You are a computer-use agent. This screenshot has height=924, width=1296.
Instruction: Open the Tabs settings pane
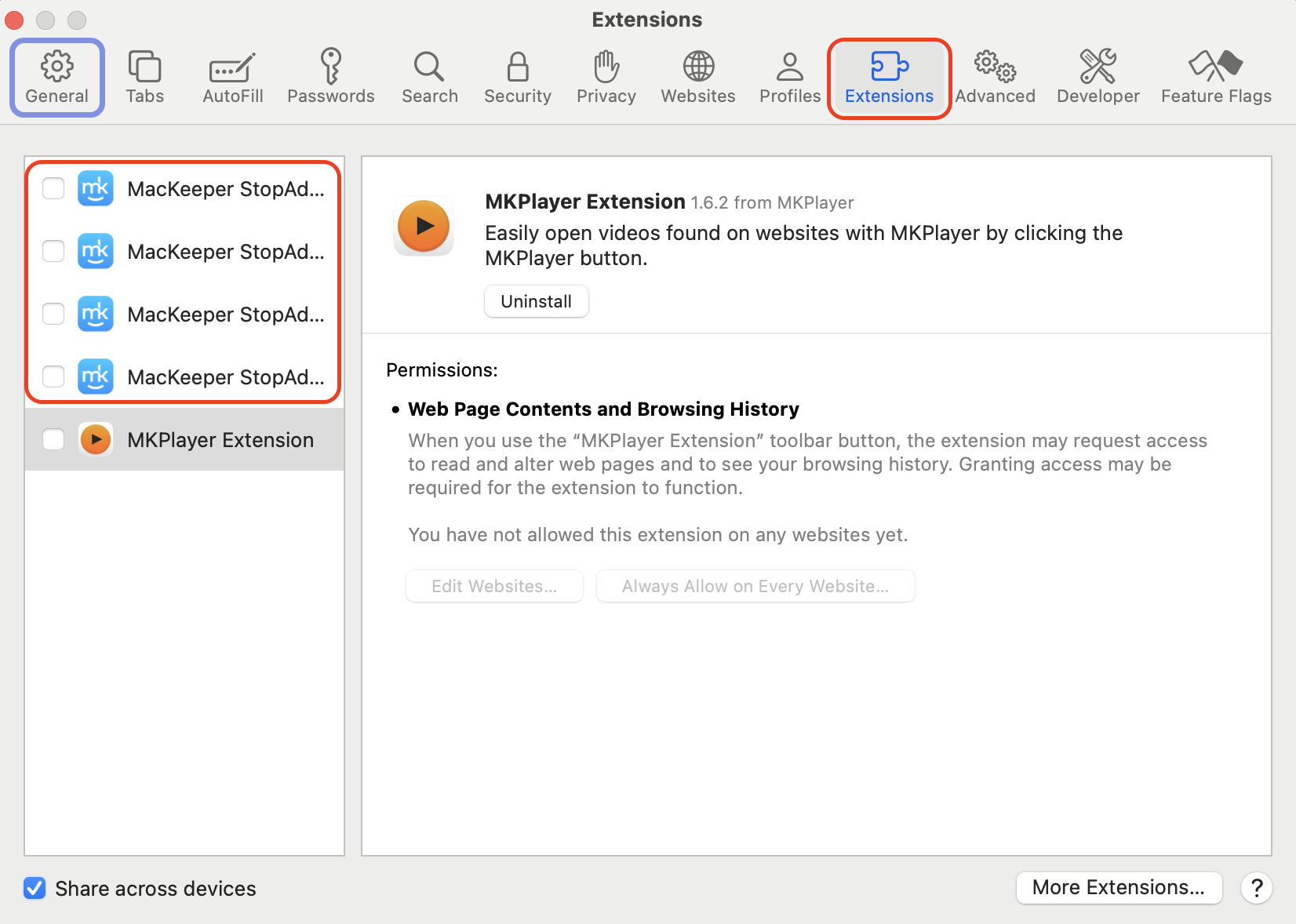click(145, 78)
